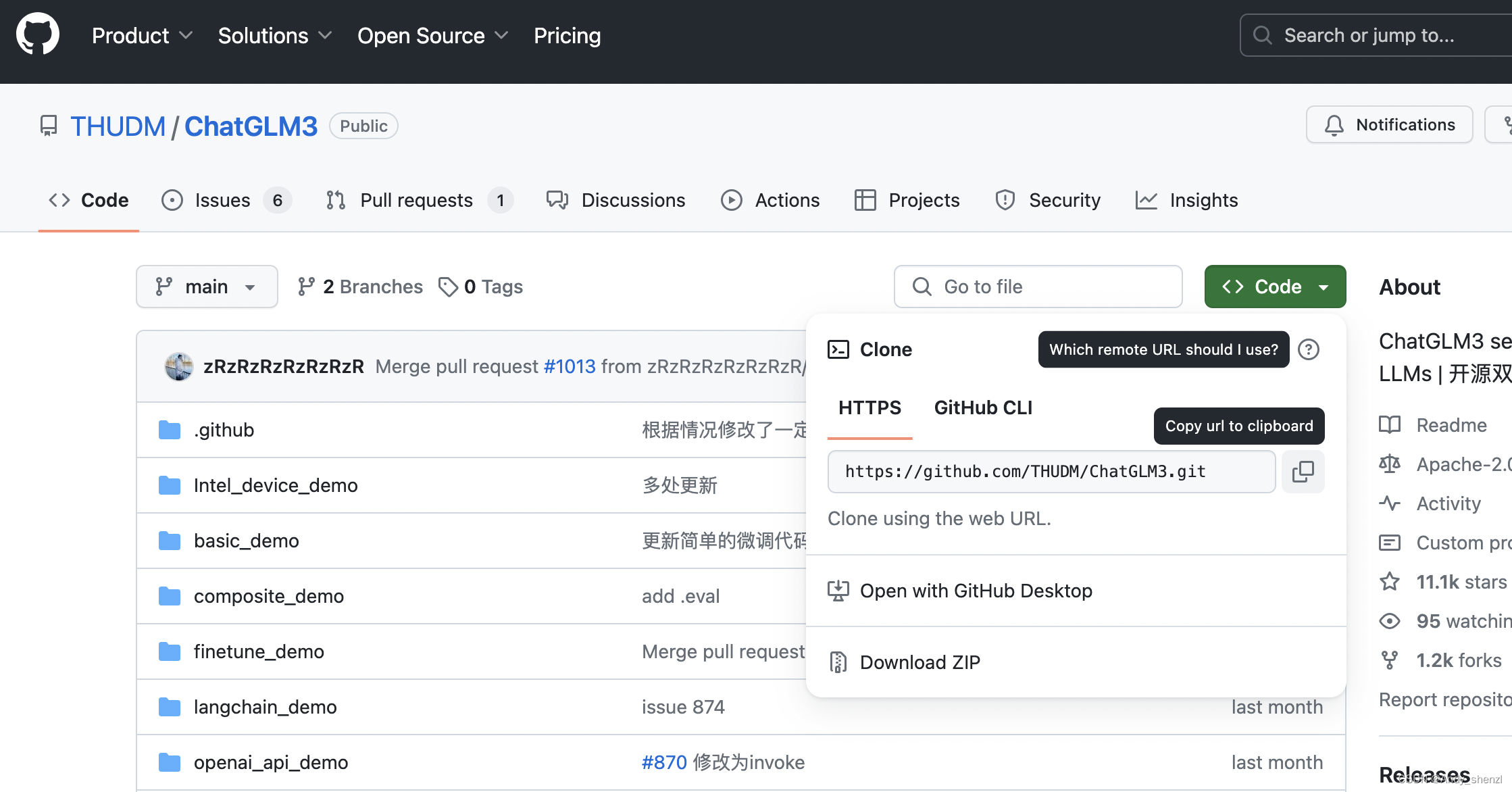Open the composite_demo folder
The image size is (1512, 792).
[269, 596]
